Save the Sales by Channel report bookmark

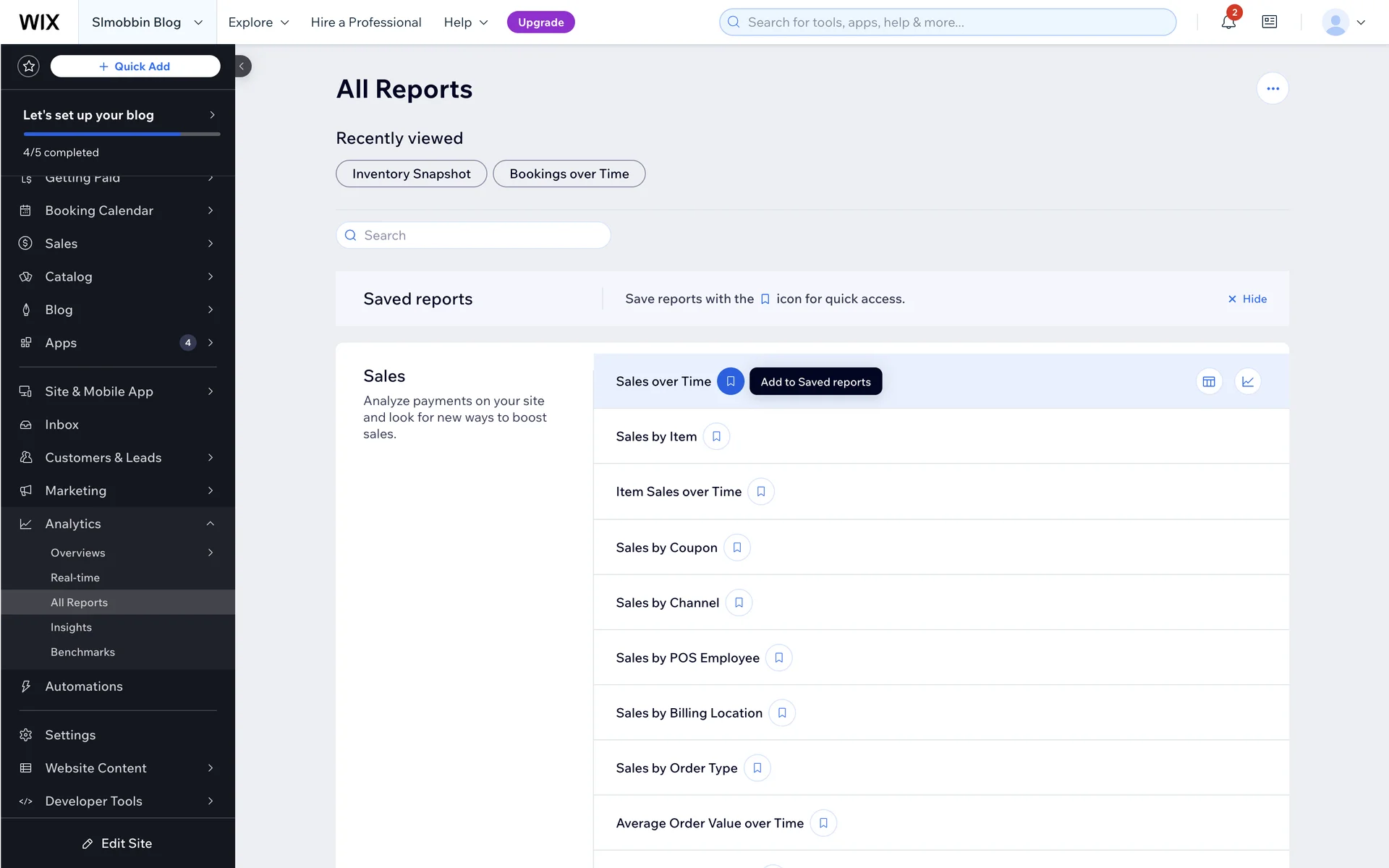click(739, 603)
